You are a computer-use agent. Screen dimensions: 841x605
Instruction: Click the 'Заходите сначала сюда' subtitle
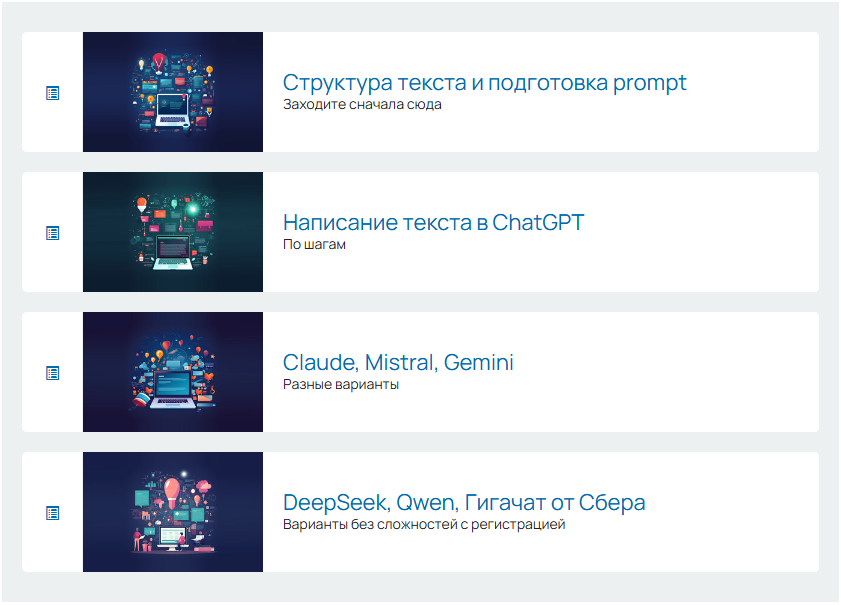[x=362, y=104]
